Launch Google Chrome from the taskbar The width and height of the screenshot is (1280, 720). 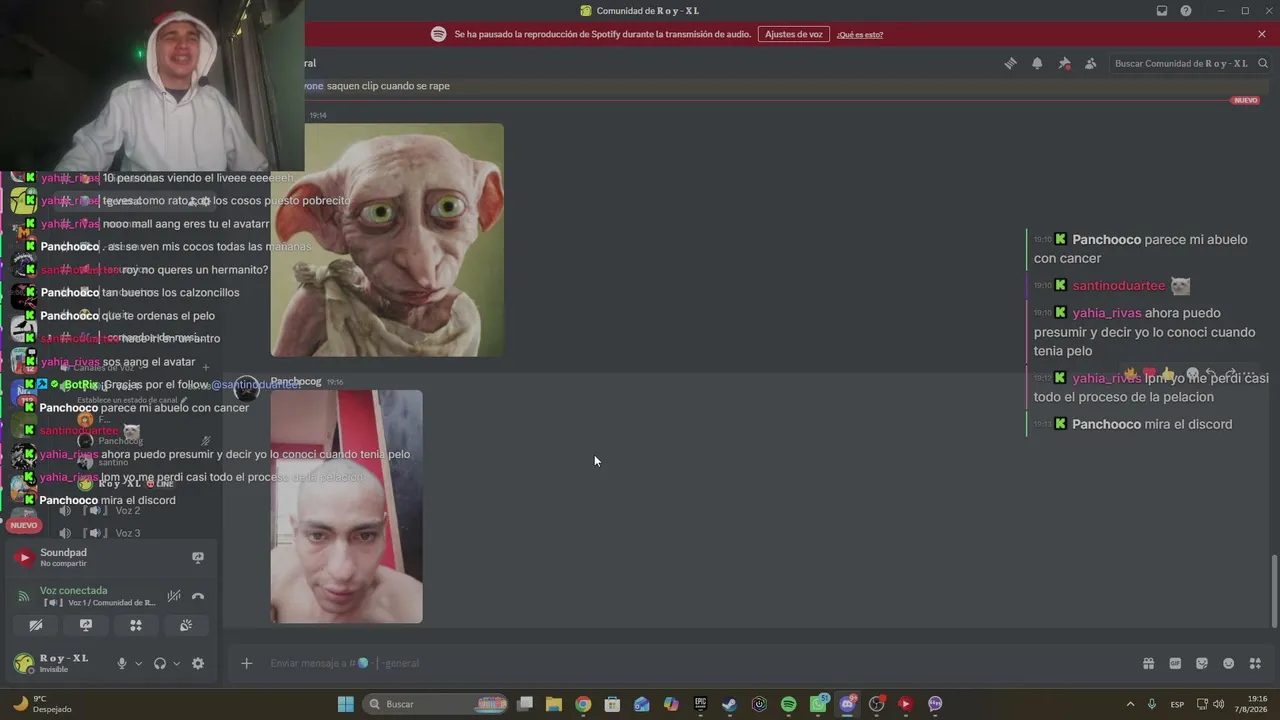[x=583, y=704]
